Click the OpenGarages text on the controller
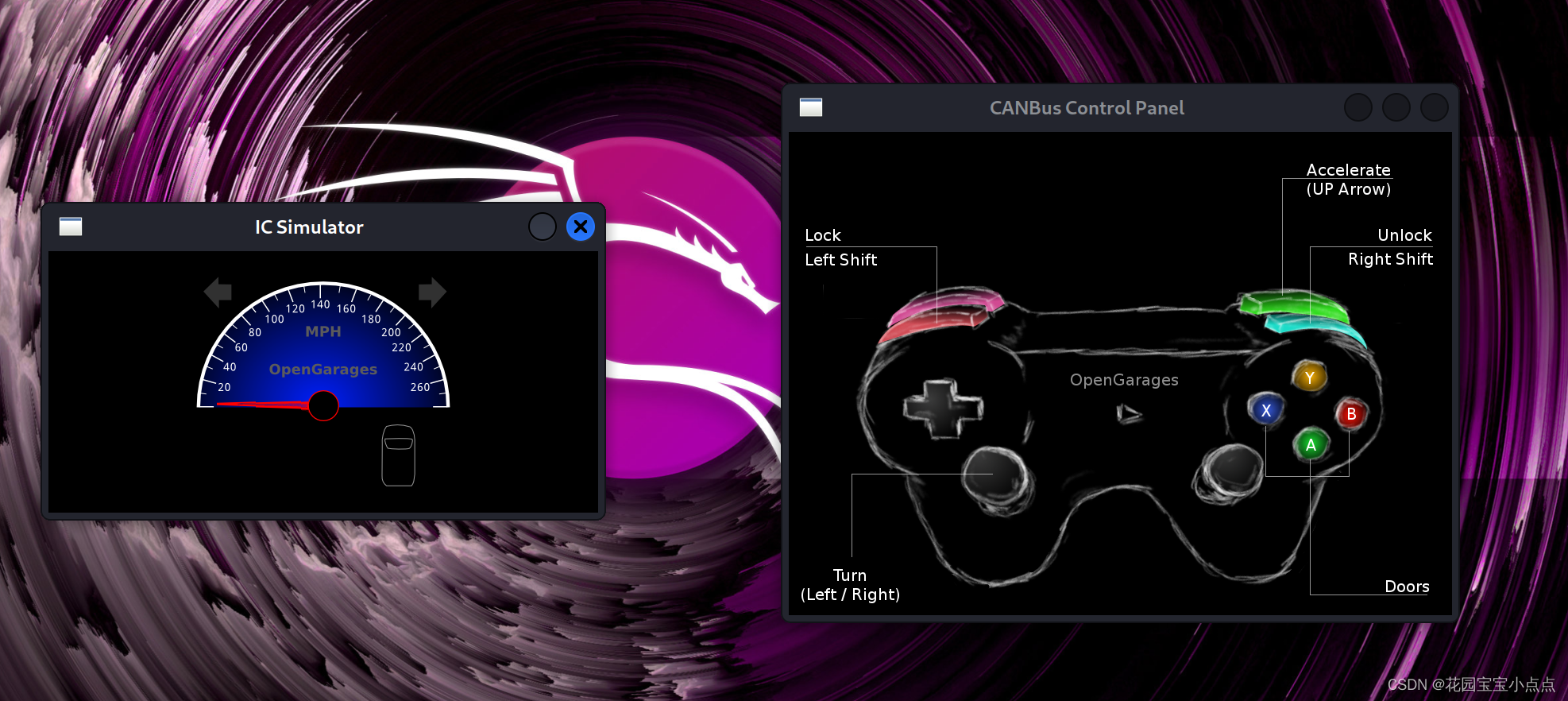 (1124, 380)
